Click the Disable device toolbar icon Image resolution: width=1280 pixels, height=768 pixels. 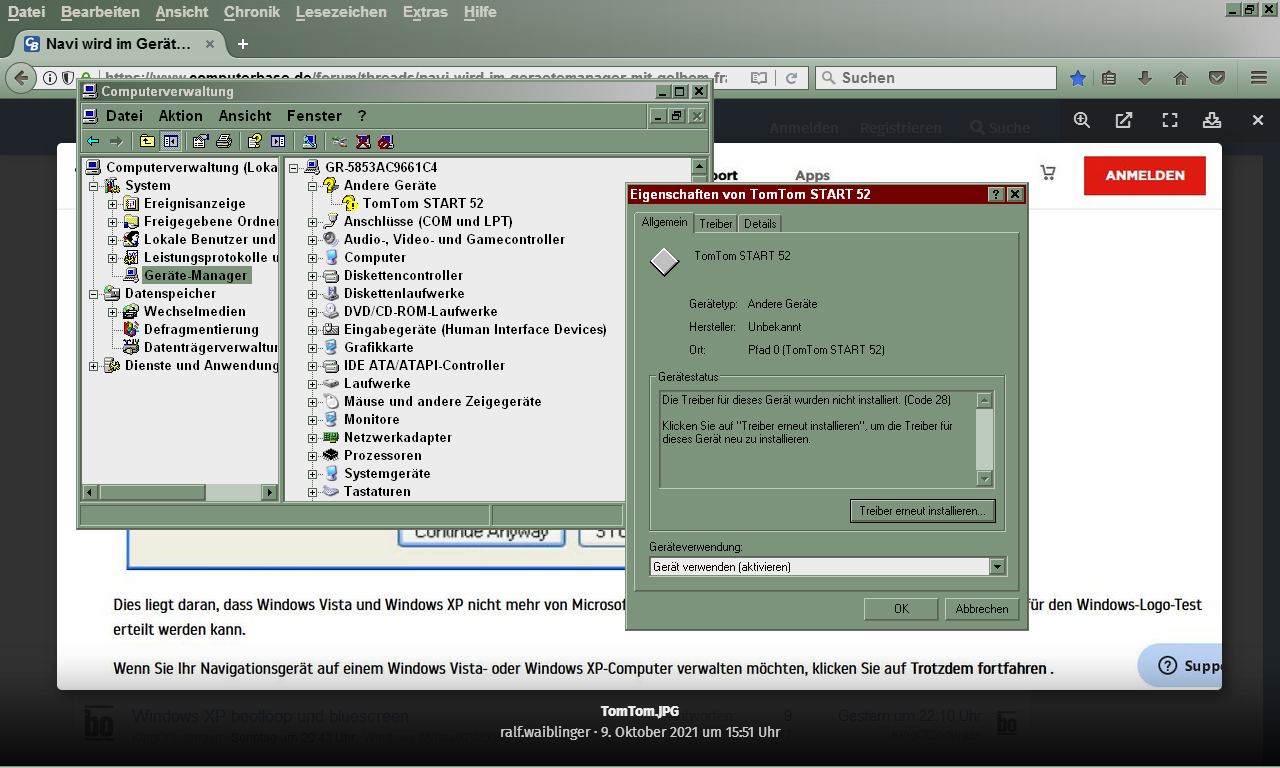click(386, 141)
